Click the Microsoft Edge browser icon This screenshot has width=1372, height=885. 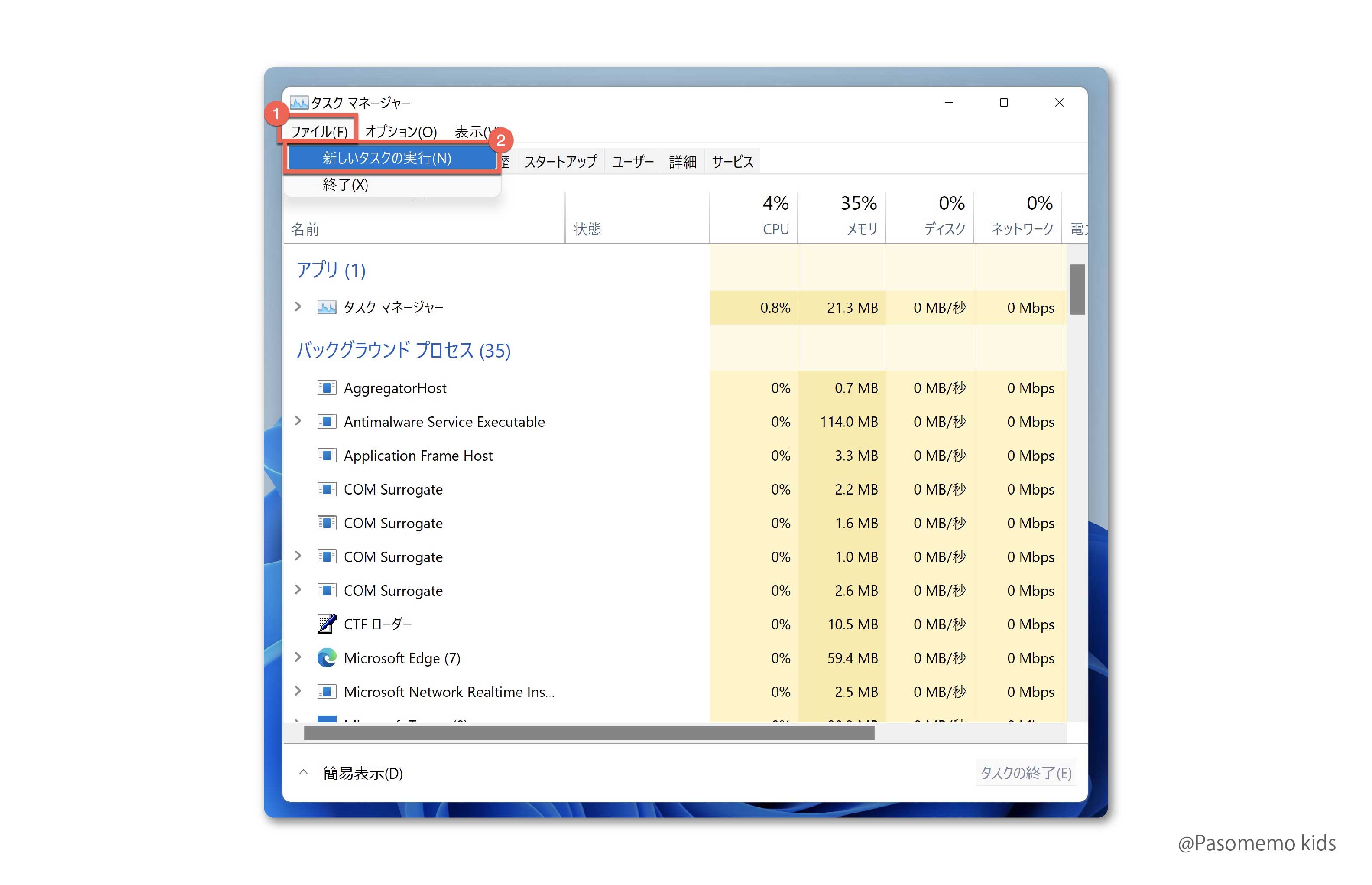pos(327,658)
